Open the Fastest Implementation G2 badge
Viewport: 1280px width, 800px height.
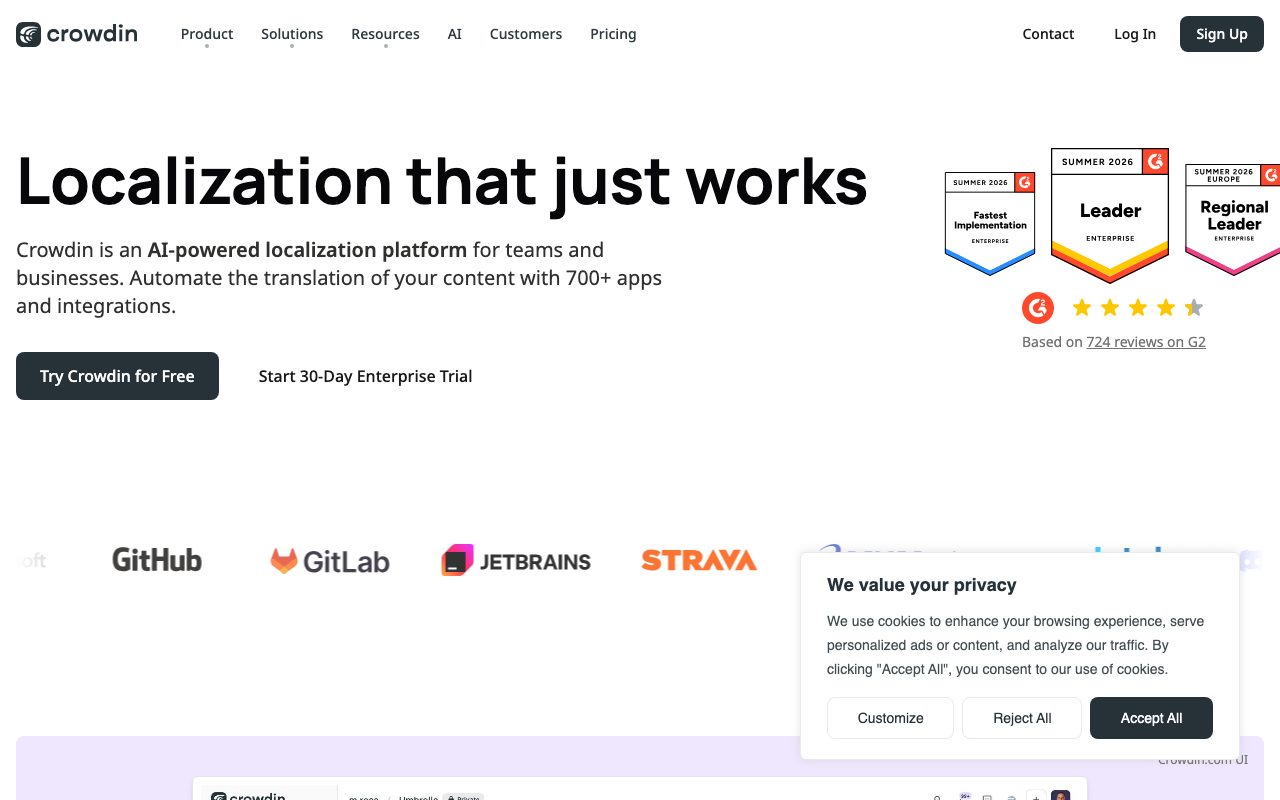point(990,223)
